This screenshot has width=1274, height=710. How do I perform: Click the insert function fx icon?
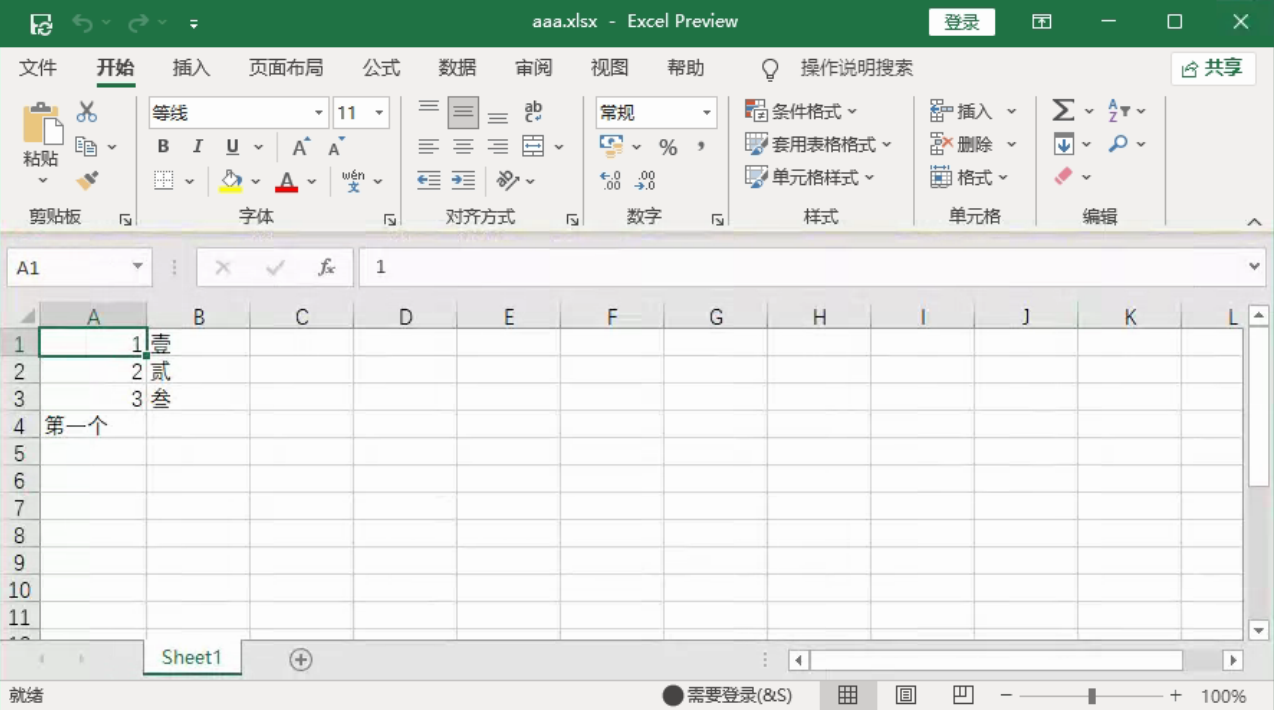click(326, 268)
